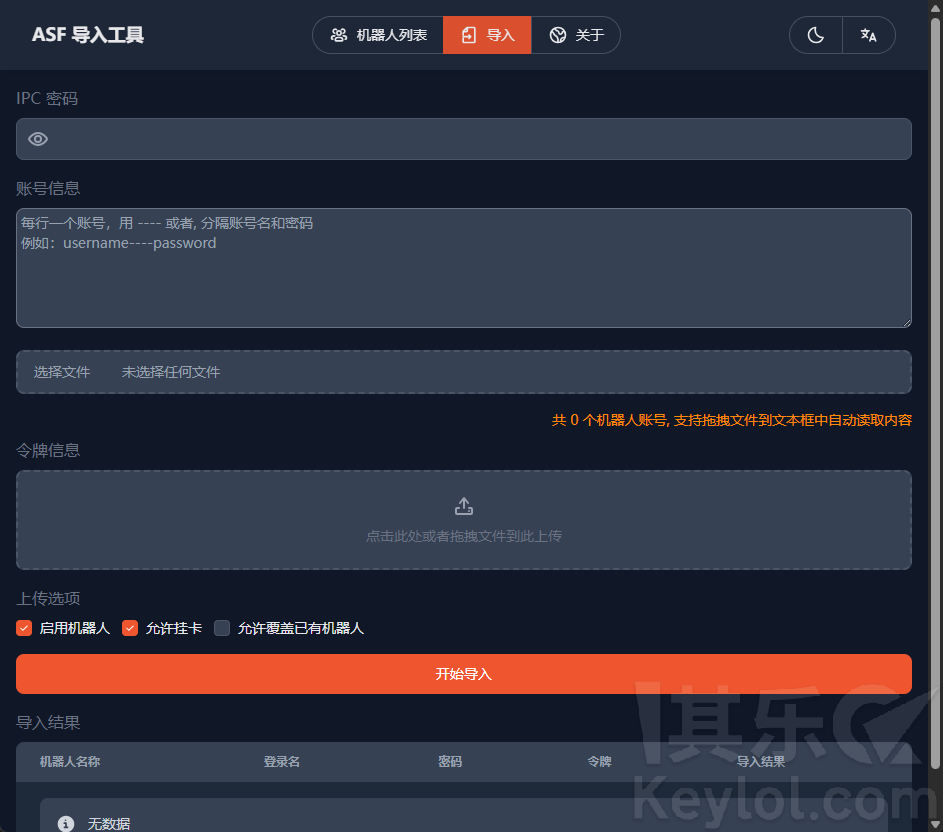Click the 机器人名称 column header

click(70, 762)
